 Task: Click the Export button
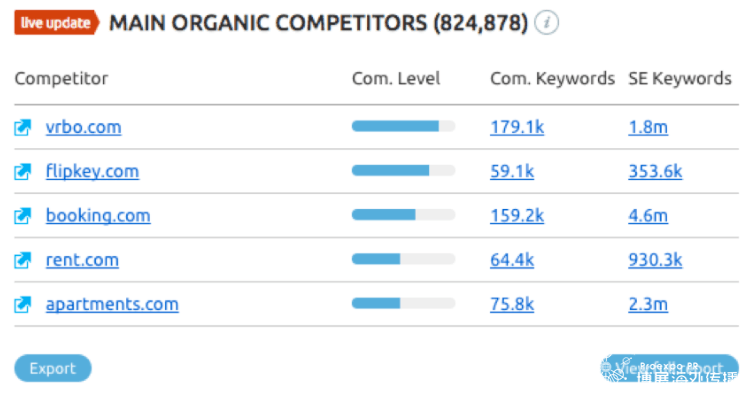coord(53,368)
